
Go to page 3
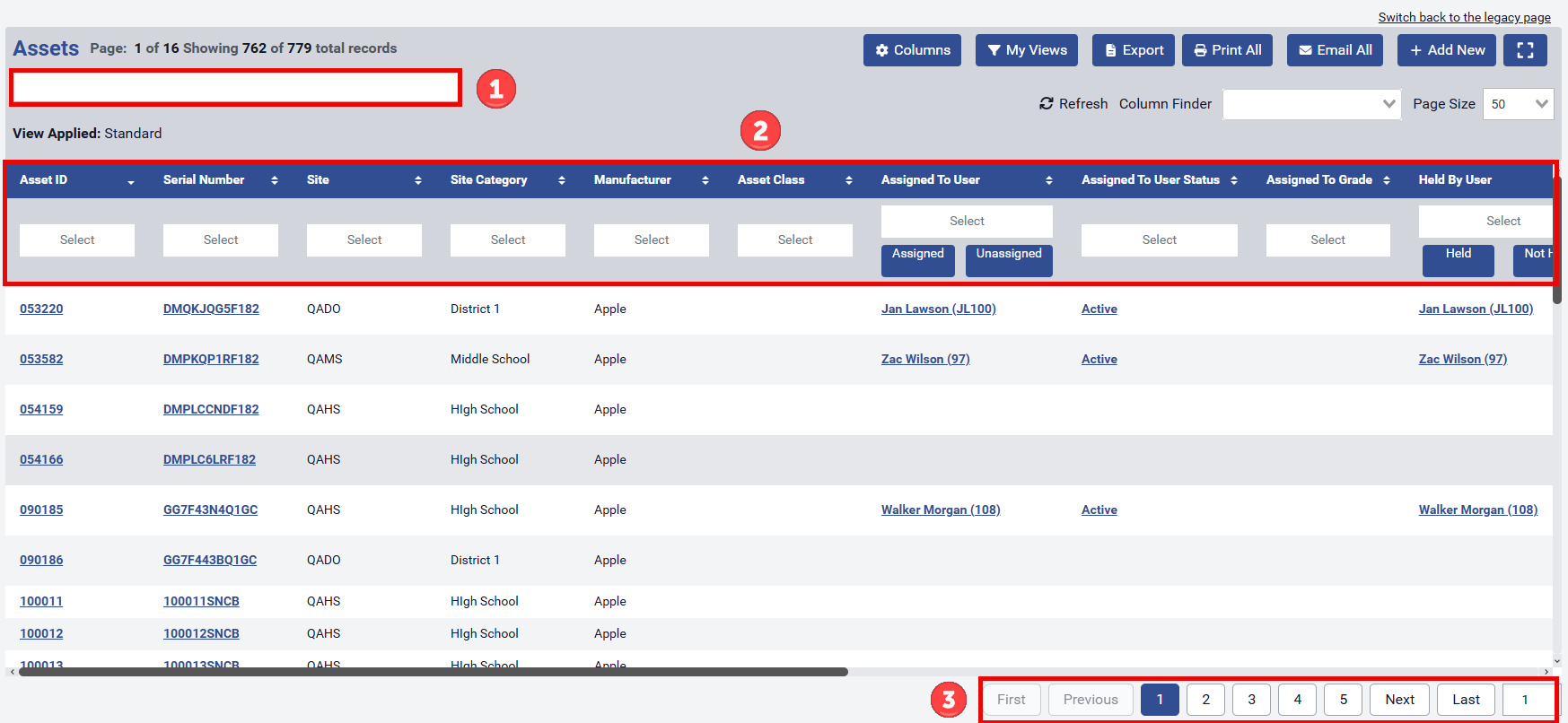pos(1251,700)
